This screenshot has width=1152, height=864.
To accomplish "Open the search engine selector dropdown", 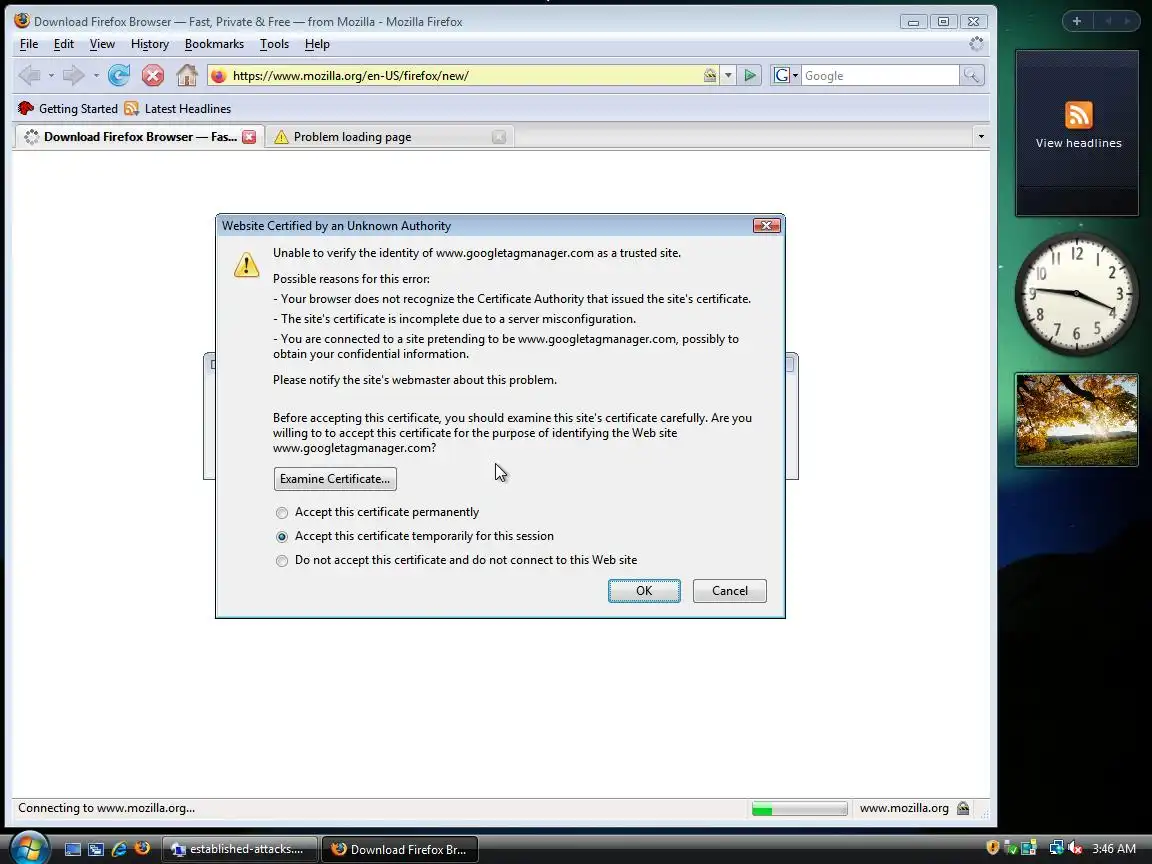I will point(785,75).
